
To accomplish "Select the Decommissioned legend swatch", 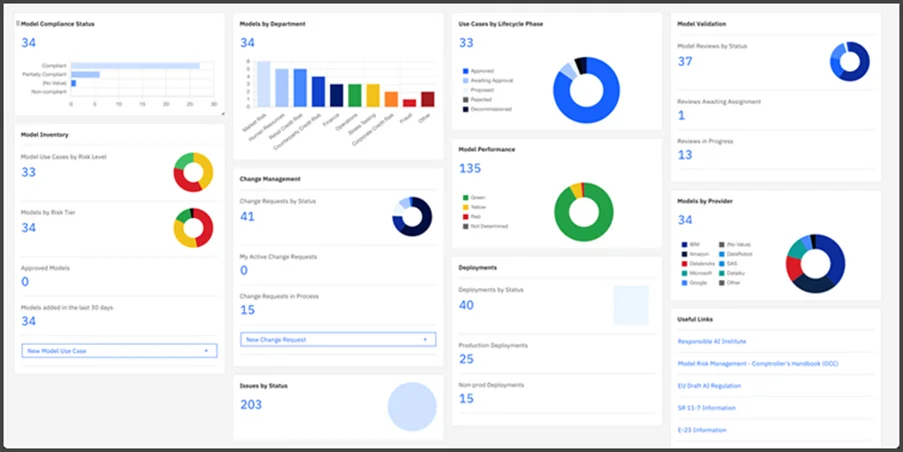I will pyautogui.click(x=465, y=109).
